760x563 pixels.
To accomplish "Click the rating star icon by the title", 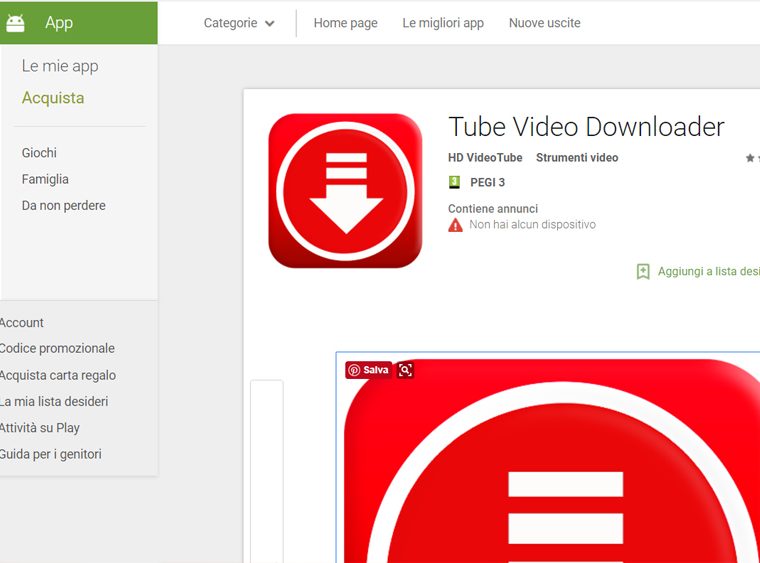I will 750,157.
